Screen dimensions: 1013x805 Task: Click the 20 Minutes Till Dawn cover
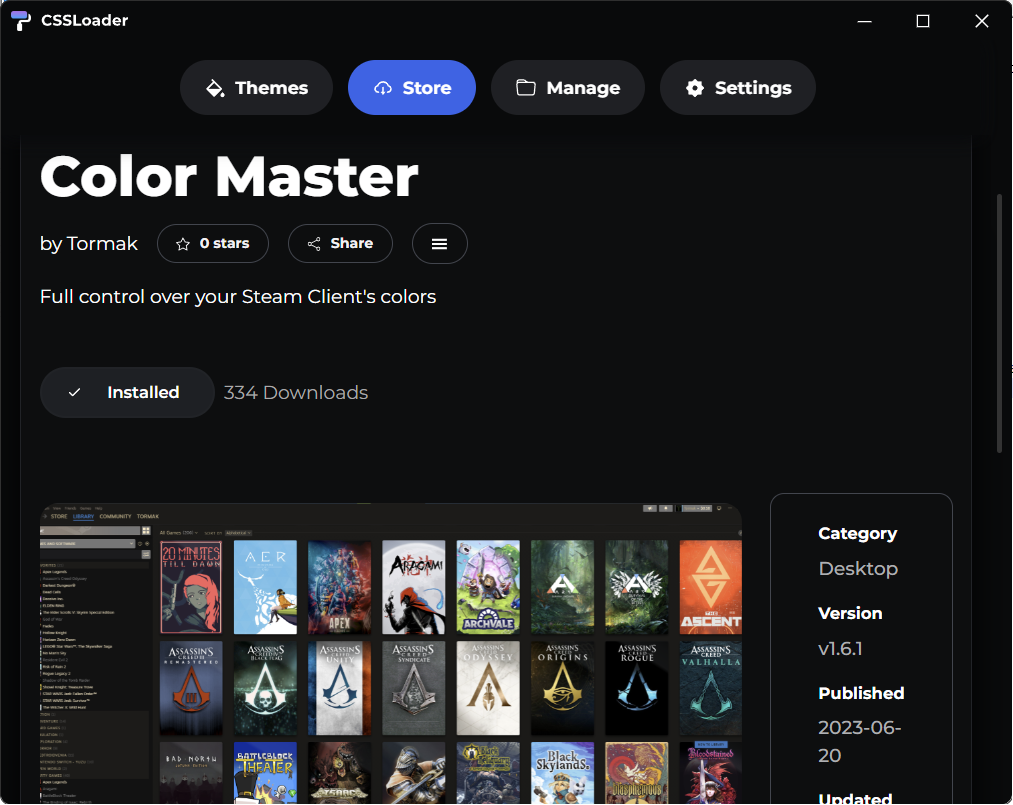pos(191,587)
